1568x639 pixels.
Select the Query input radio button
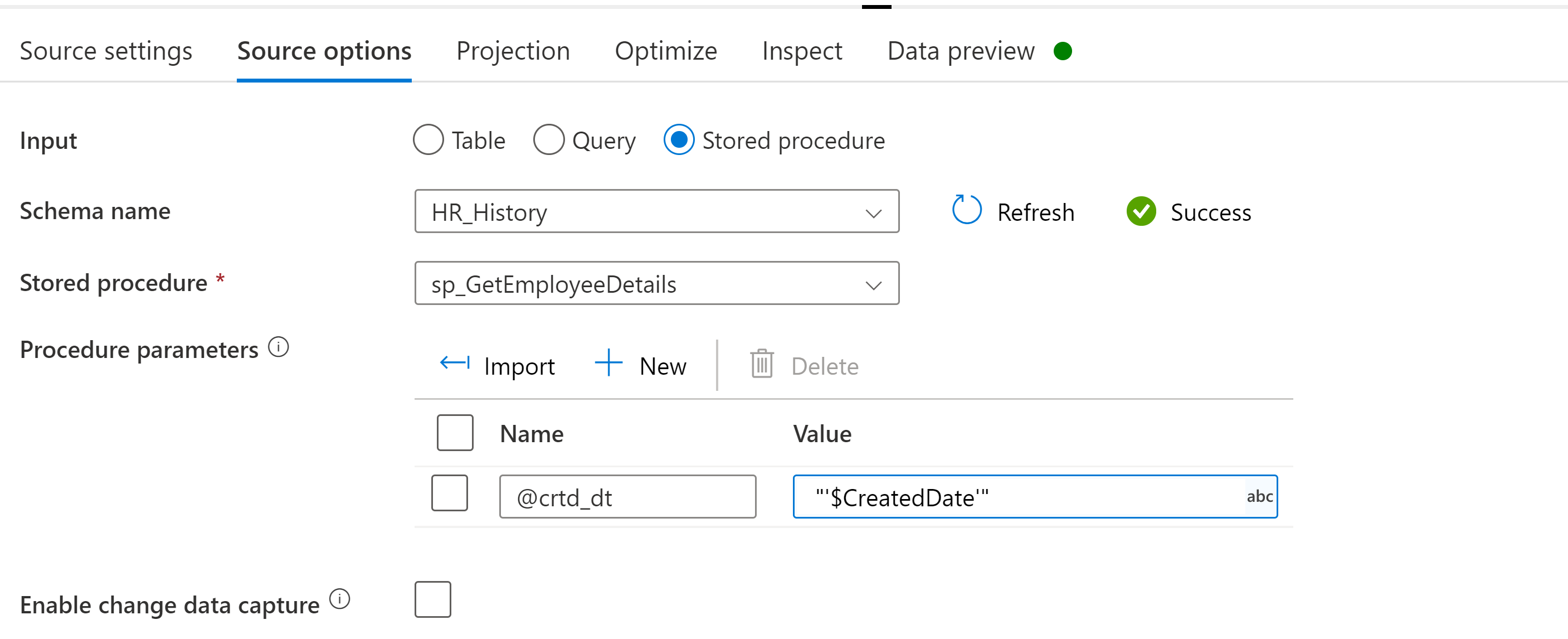548,140
